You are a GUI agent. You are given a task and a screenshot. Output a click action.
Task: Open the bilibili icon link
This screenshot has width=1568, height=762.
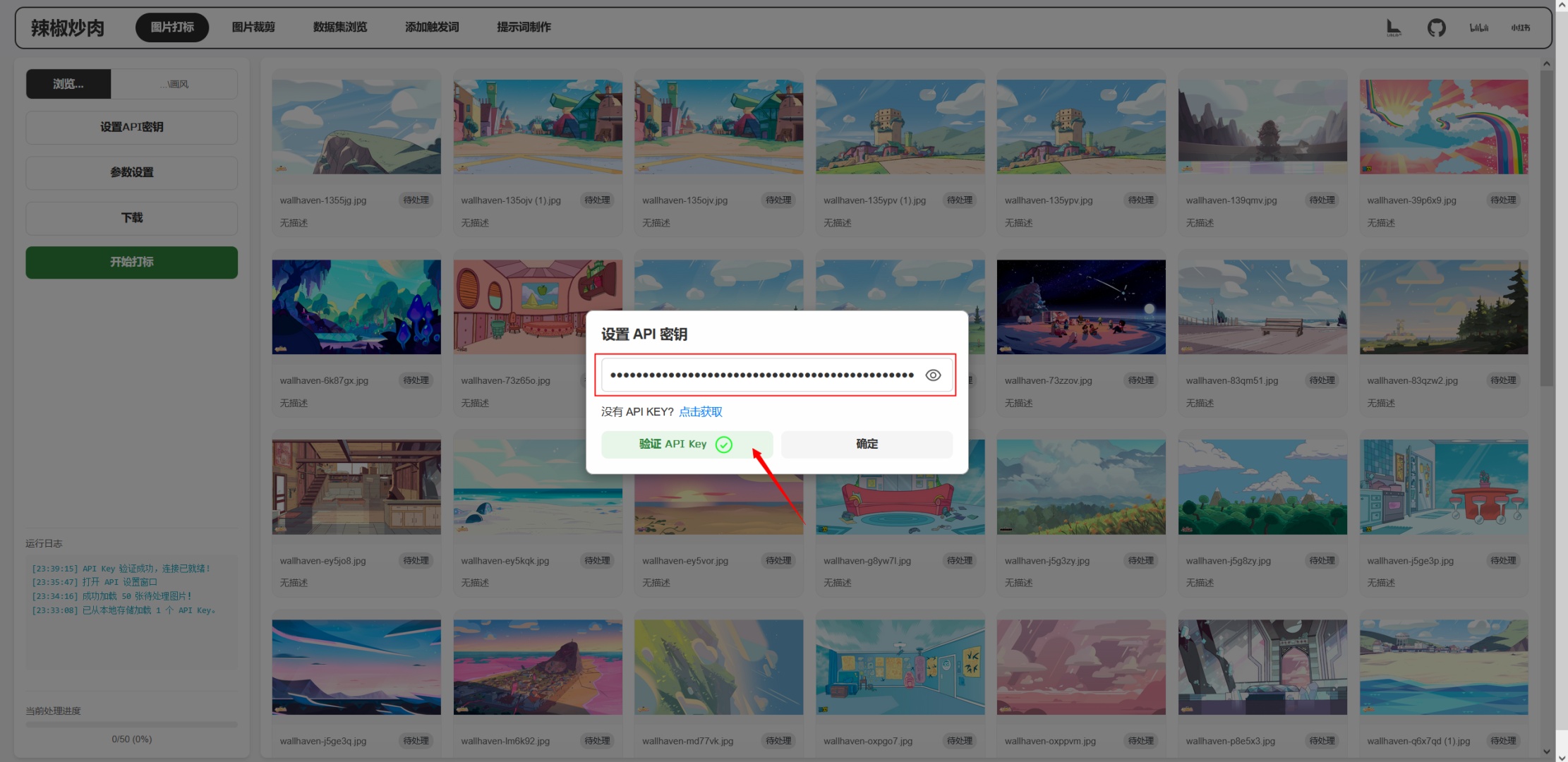click(1478, 28)
